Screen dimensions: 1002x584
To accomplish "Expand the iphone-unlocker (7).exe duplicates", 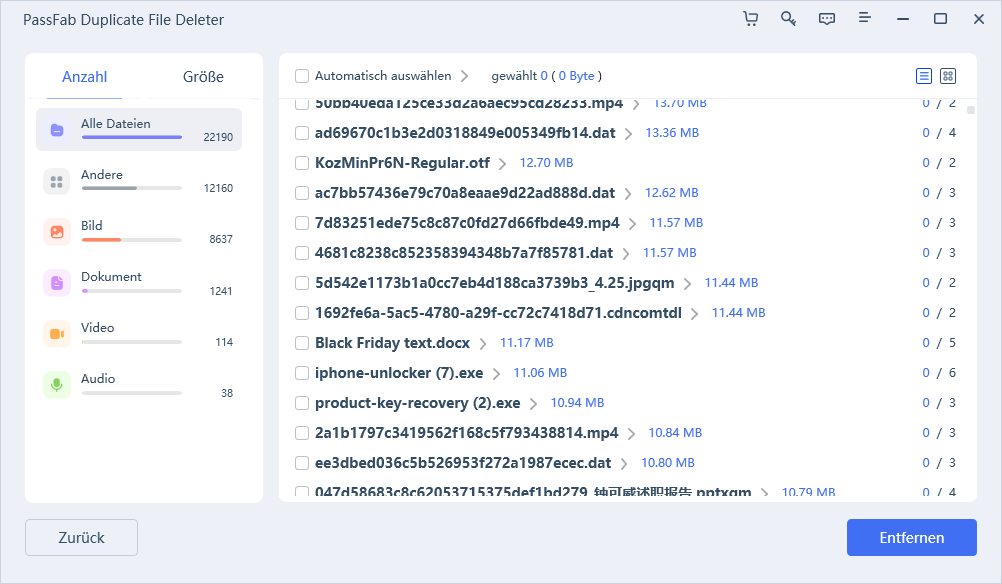I will [497, 373].
